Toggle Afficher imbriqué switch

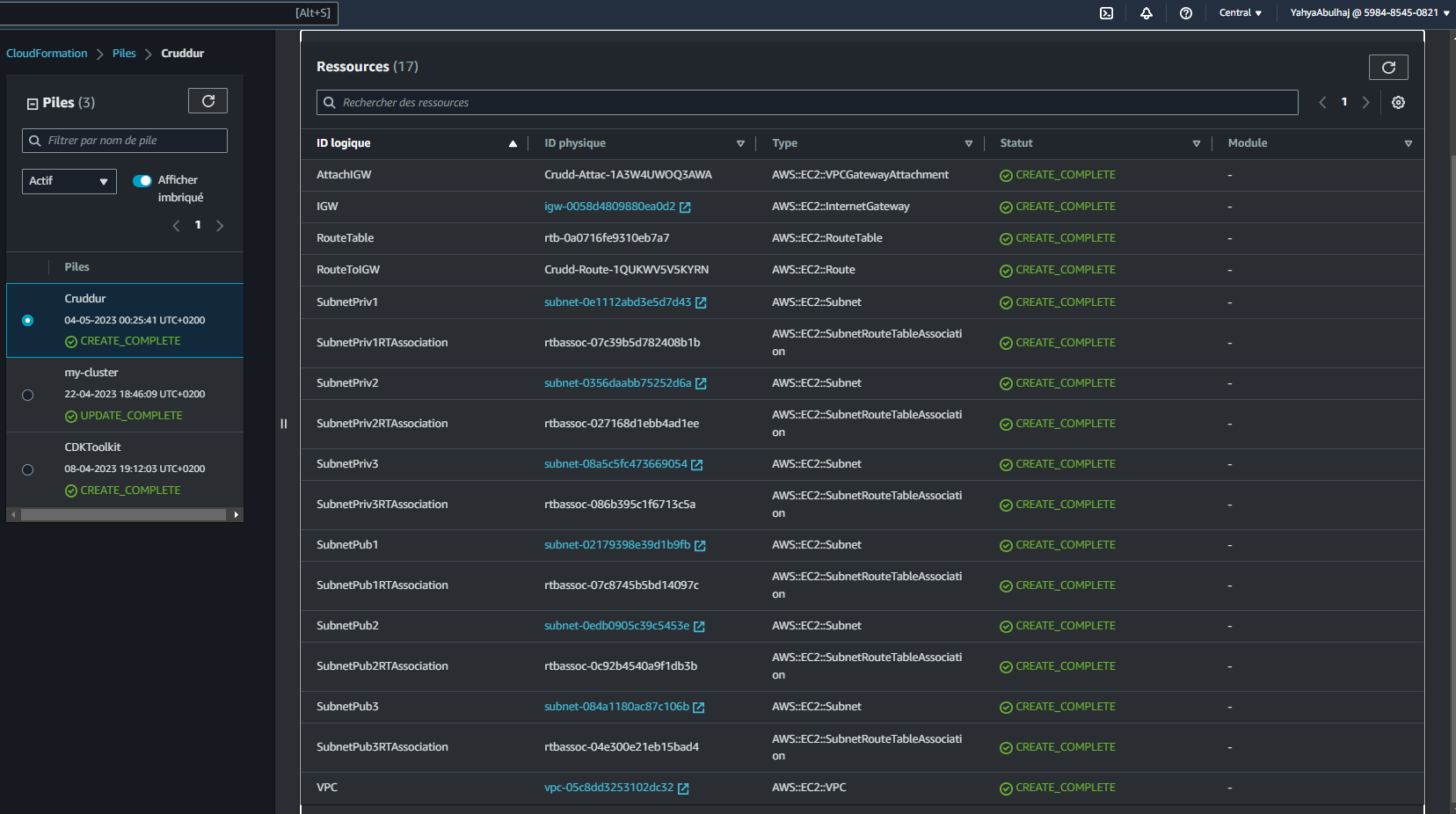point(142,181)
